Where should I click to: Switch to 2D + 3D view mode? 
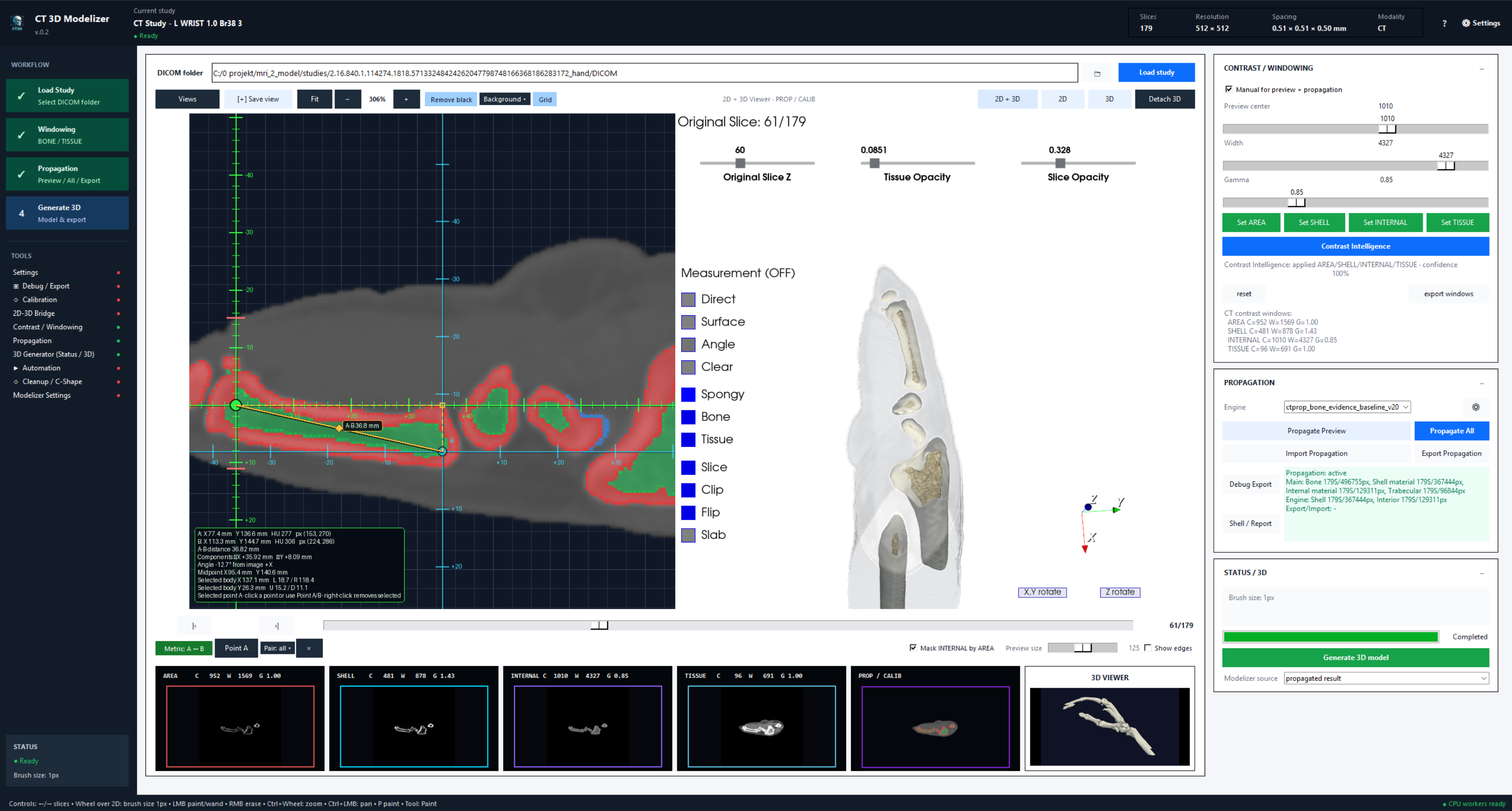coord(1007,99)
